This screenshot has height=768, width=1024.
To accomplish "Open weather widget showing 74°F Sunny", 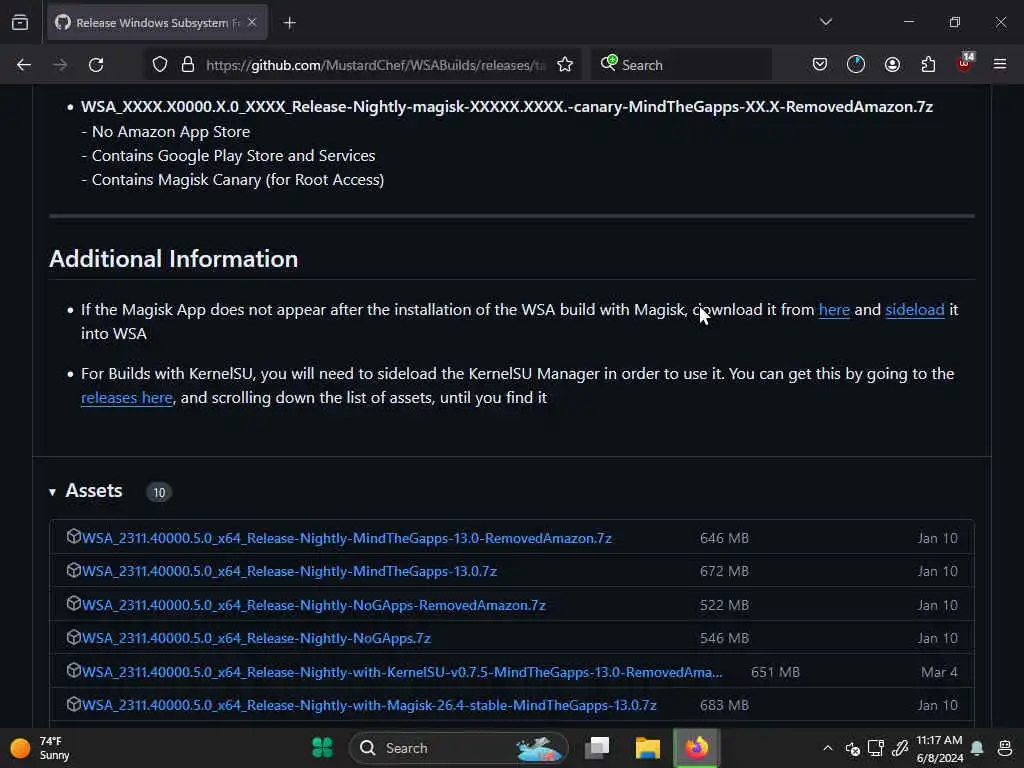I will 40,748.
